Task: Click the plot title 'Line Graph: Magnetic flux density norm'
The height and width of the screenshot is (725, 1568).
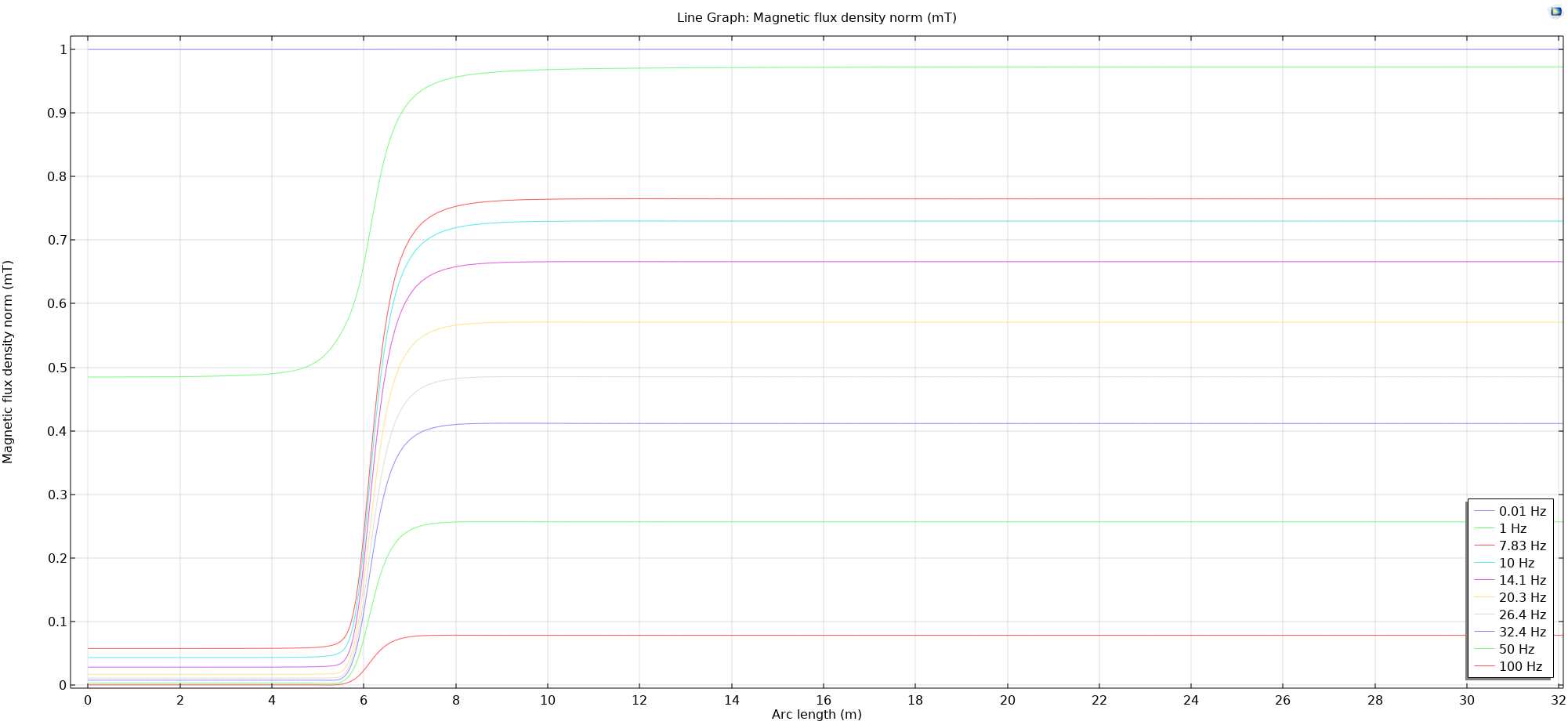Action: (816, 17)
